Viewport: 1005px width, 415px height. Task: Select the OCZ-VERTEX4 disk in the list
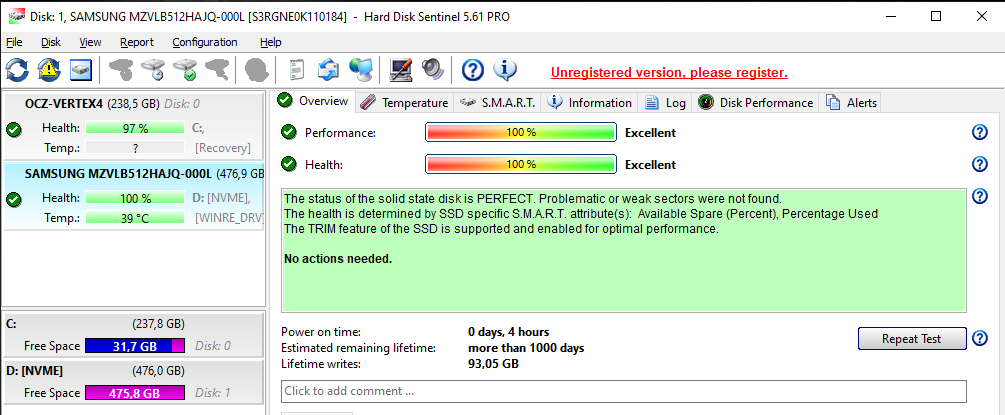point(133,126)
